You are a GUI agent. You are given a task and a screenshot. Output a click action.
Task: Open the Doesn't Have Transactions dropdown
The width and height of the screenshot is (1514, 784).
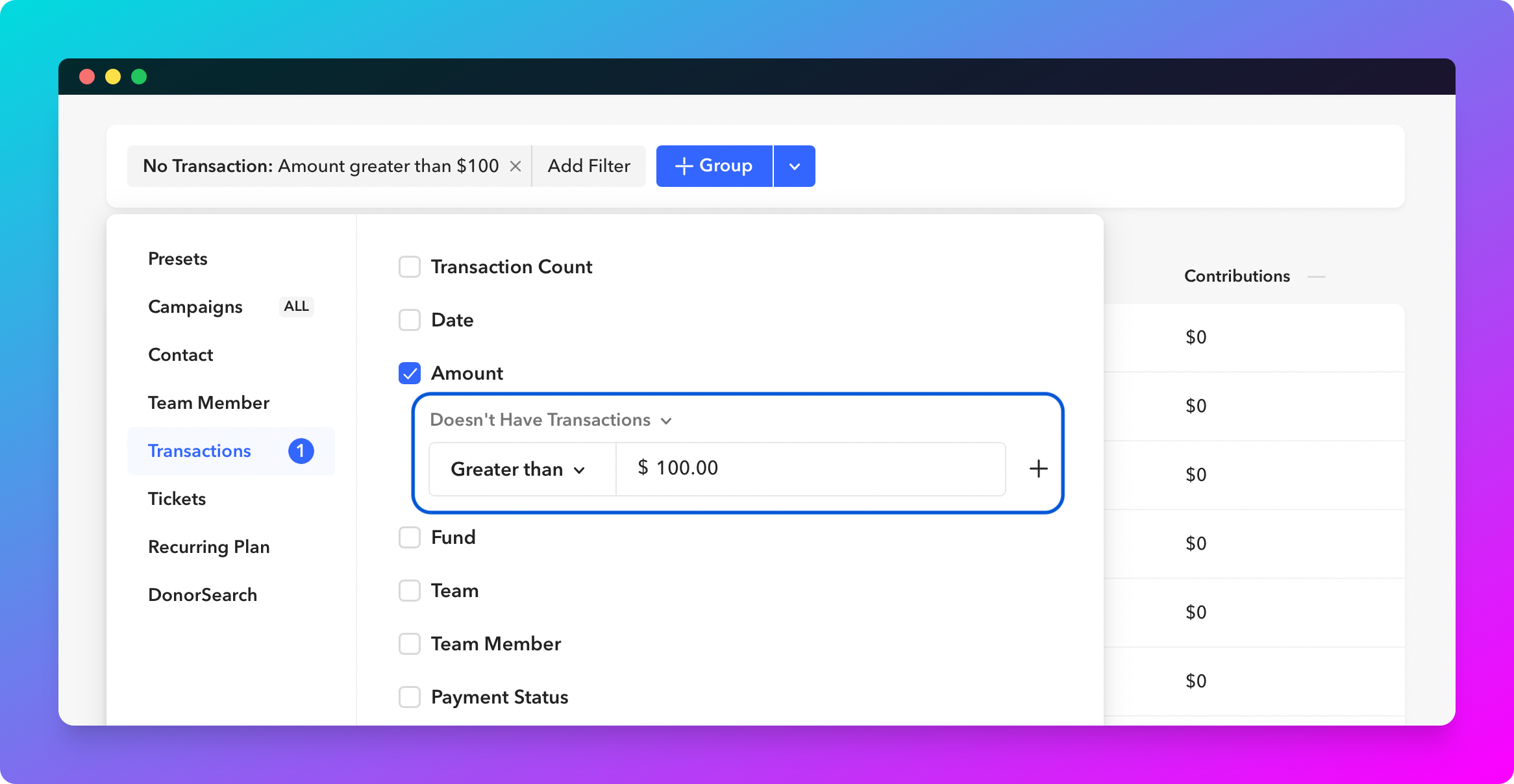(551, 420)
